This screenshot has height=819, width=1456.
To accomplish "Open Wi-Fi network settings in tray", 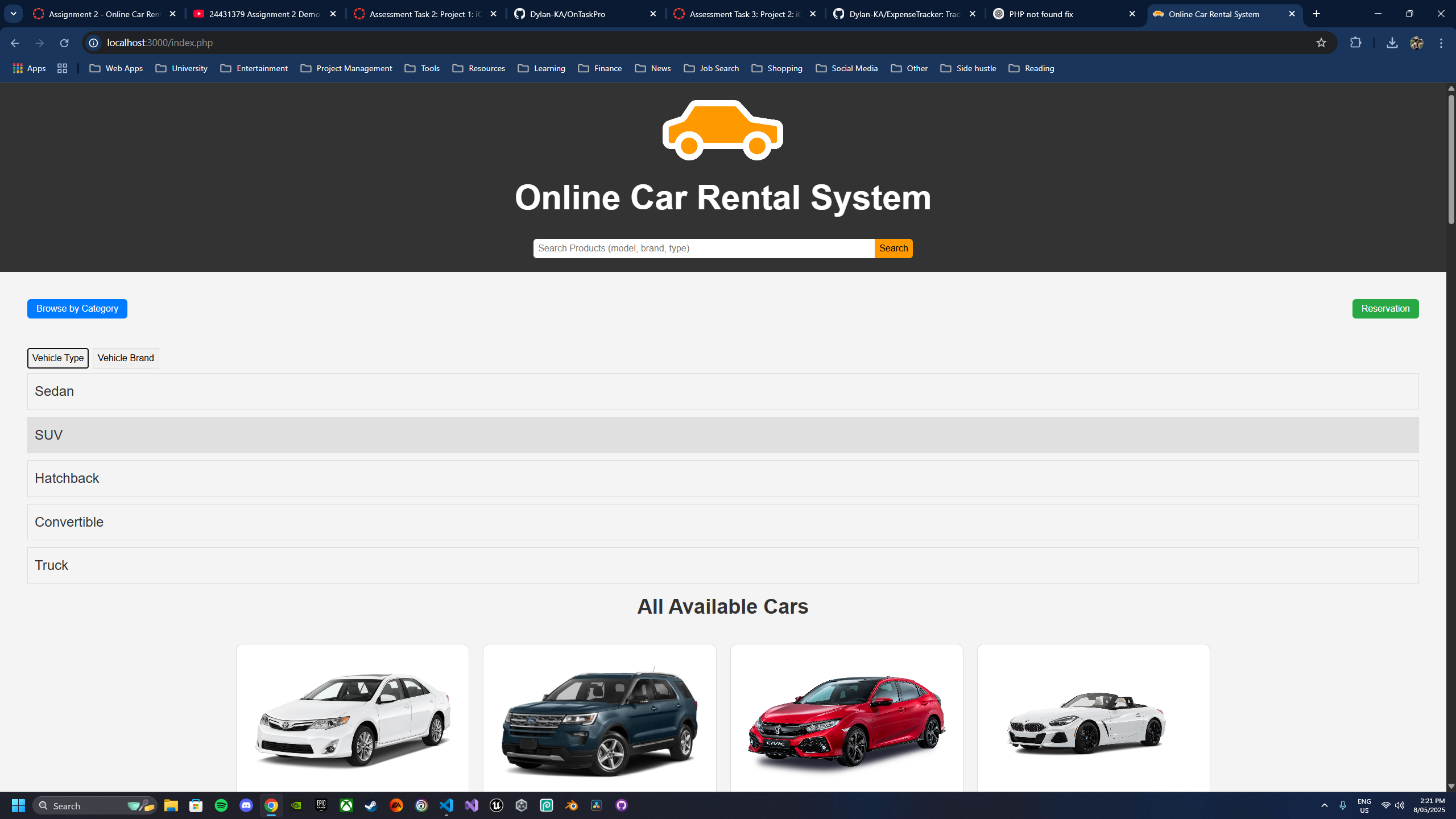I will (x=1386, y=805).
